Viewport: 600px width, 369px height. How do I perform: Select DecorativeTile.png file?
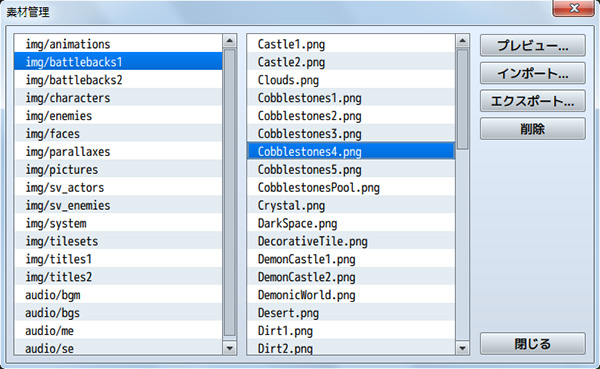click(x=351, y=241)
